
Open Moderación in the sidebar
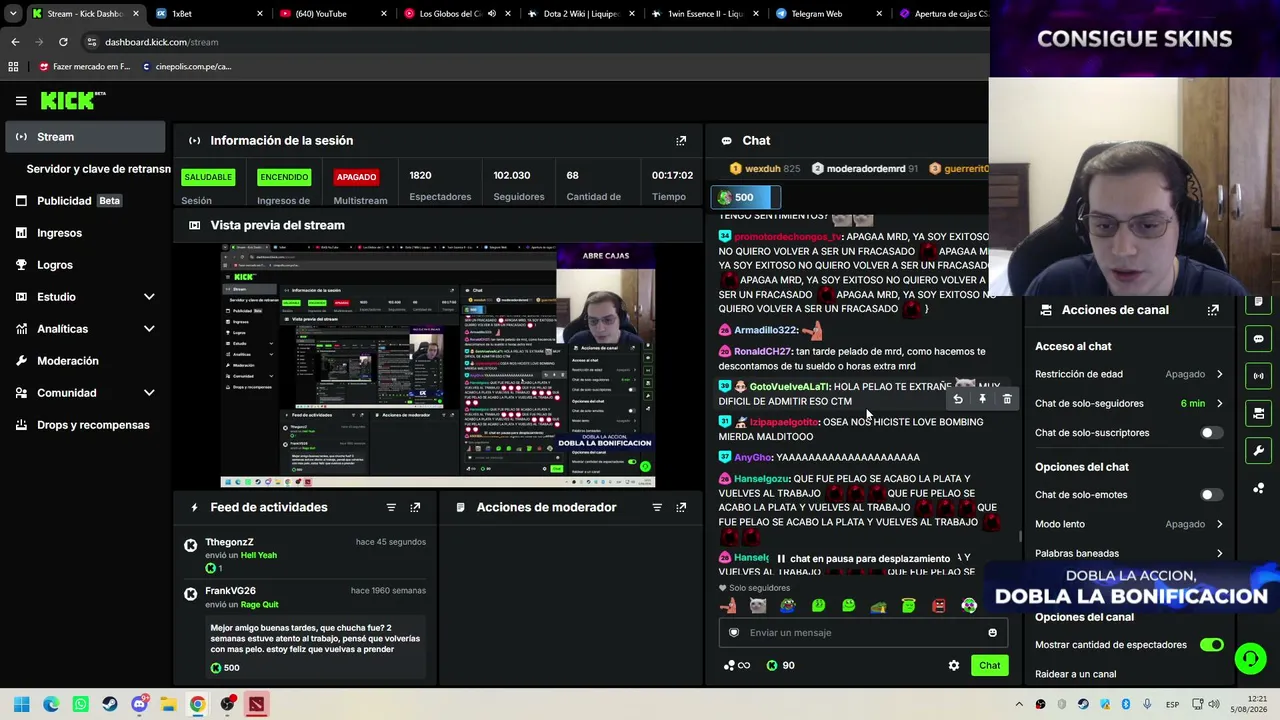(85, 361)
